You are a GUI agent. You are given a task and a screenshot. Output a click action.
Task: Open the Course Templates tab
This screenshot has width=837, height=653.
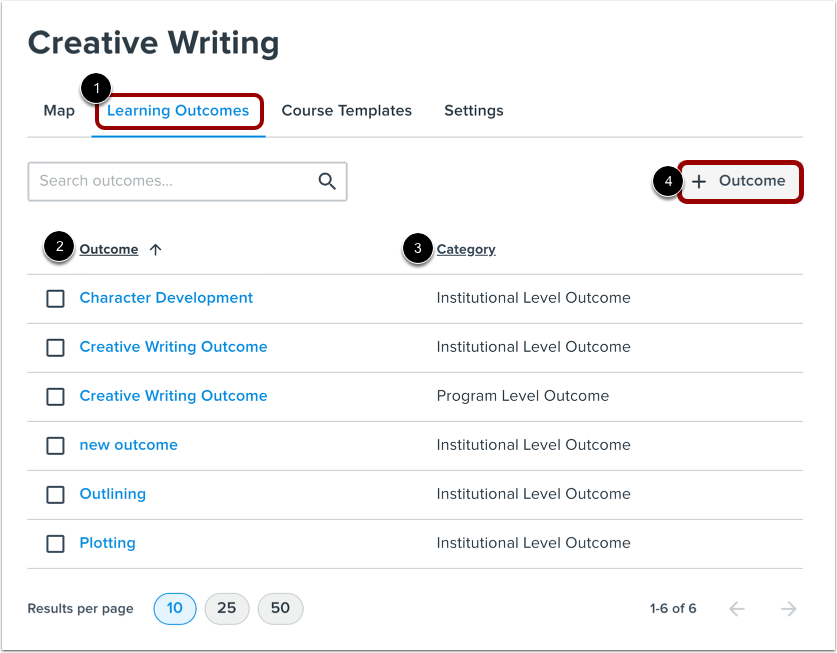[x=347, y=111]
